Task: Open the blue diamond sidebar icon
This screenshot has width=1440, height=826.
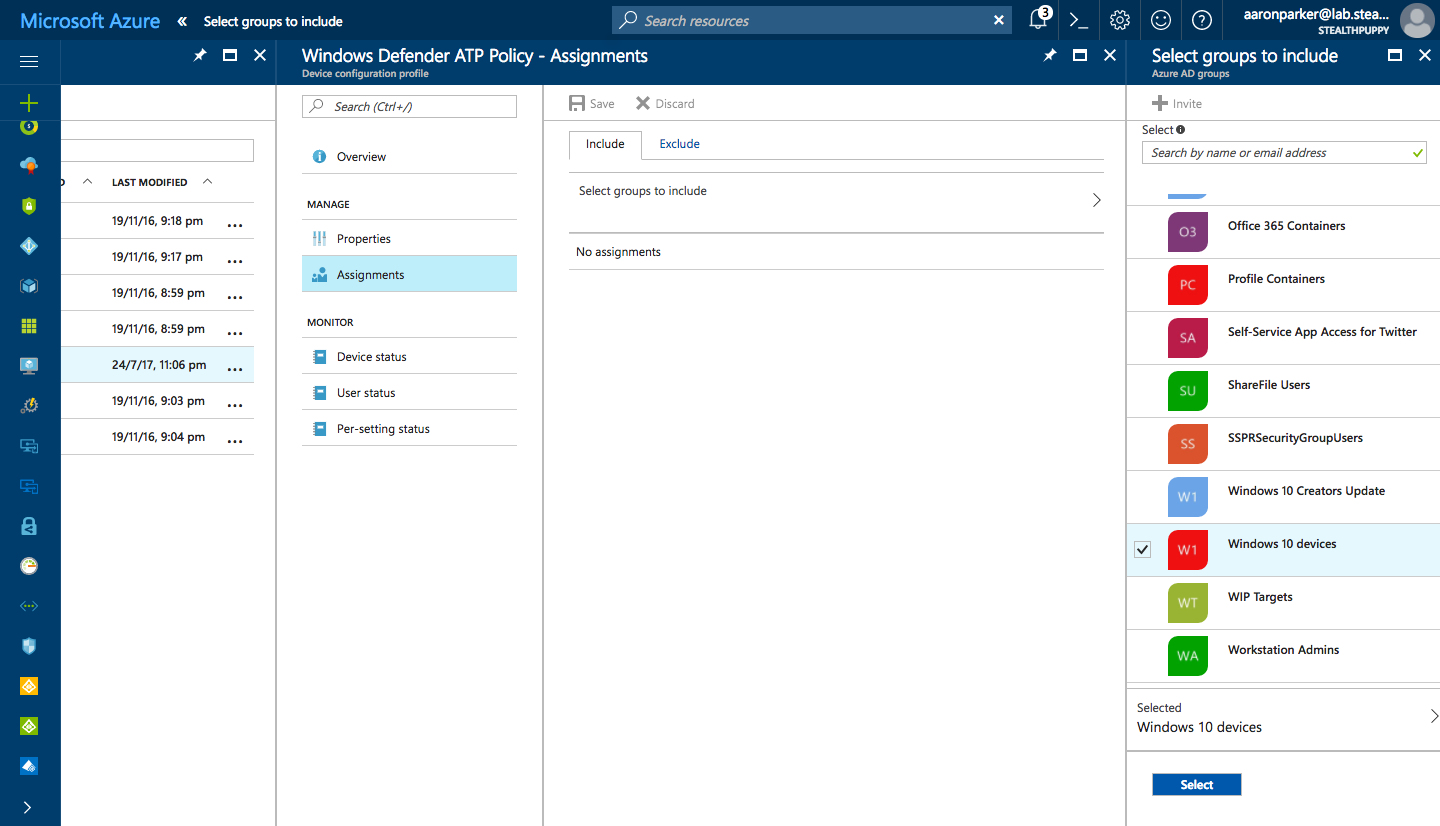Action: [29, 246]
